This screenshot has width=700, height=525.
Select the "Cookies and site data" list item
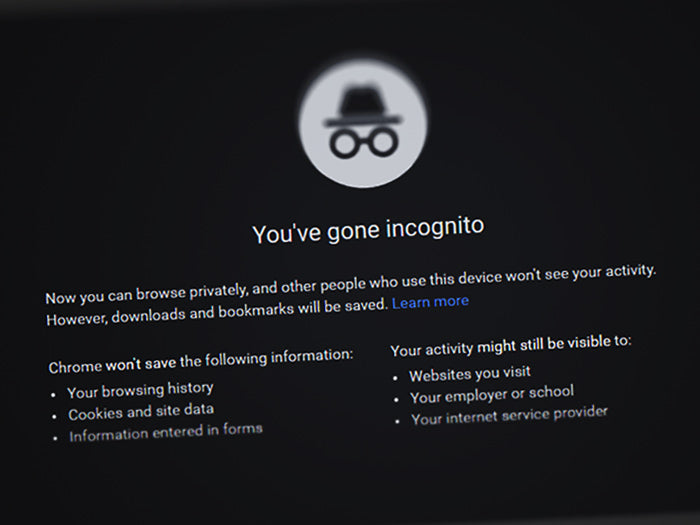point(141,412)
